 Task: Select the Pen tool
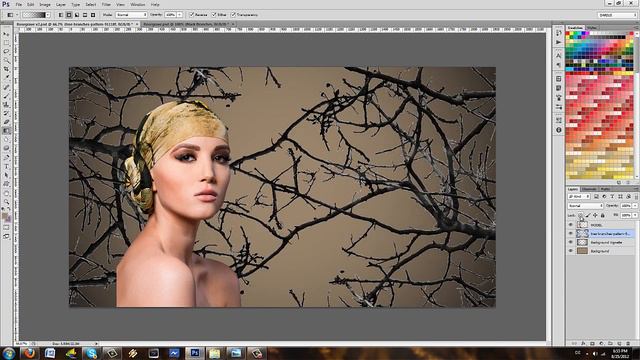pos(6,158)
